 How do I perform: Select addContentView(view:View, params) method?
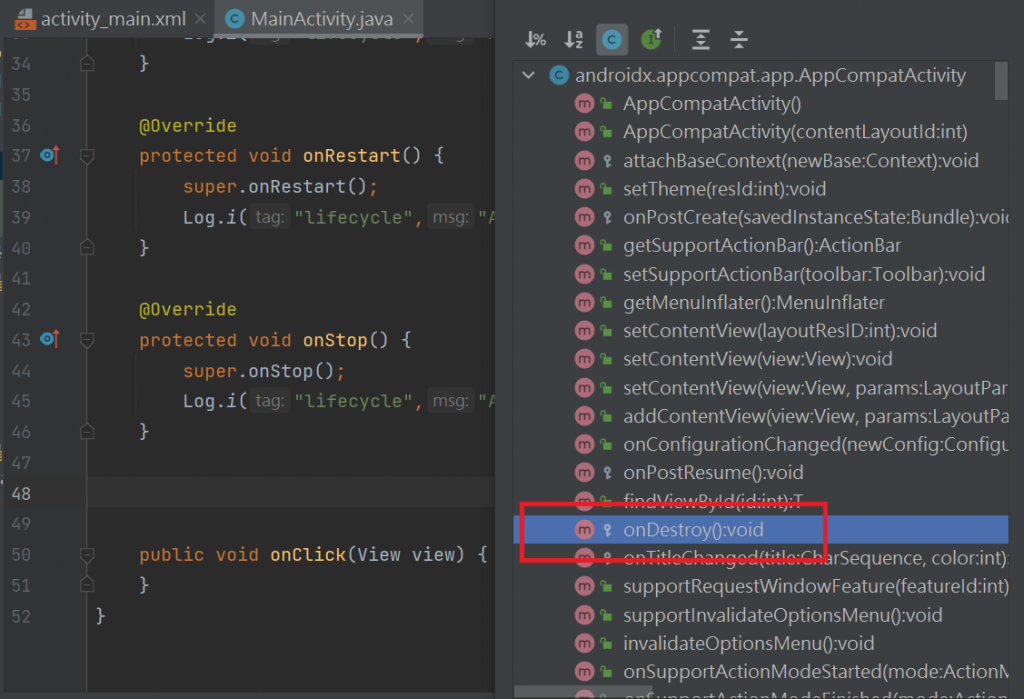[x=815, y=416]
